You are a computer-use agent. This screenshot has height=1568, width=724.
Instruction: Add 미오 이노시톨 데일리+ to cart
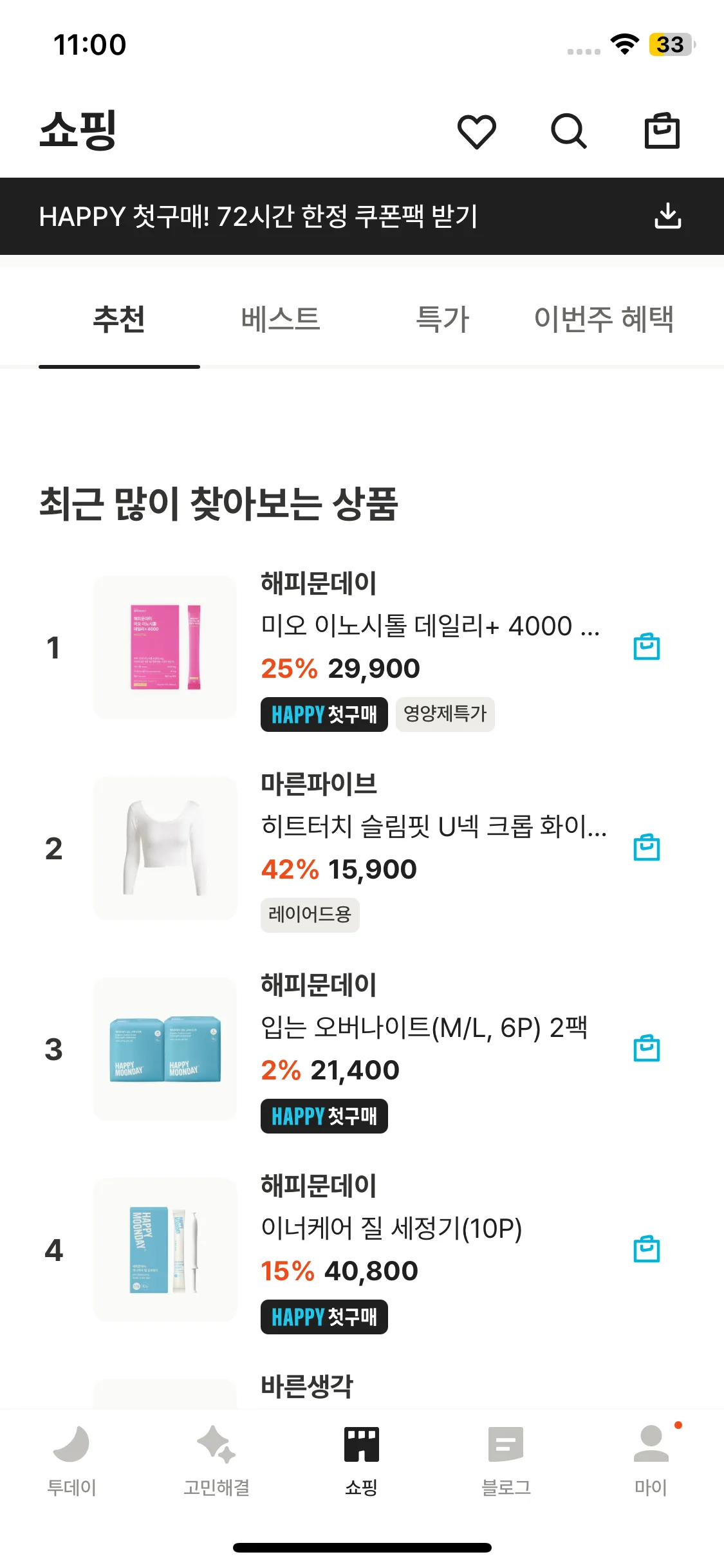tap(646, 647)
